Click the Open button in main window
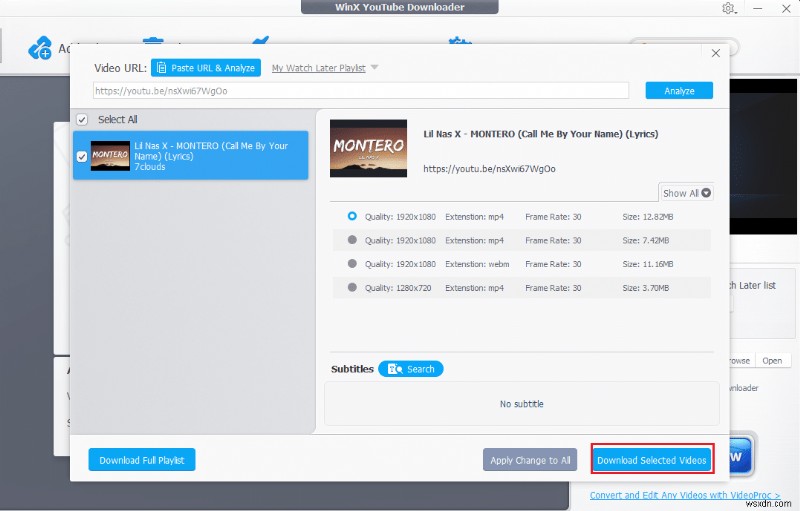800x511 pixels. (772, 361)
